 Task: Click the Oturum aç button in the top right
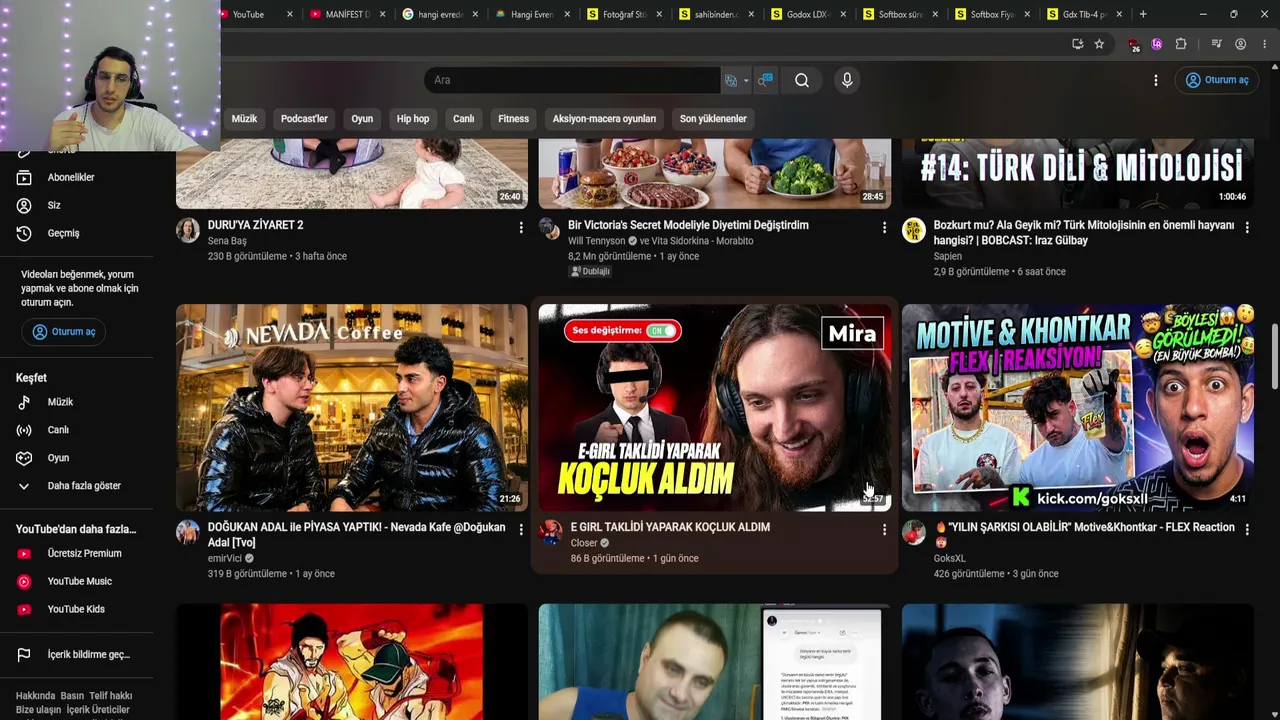coord(1217,80)
